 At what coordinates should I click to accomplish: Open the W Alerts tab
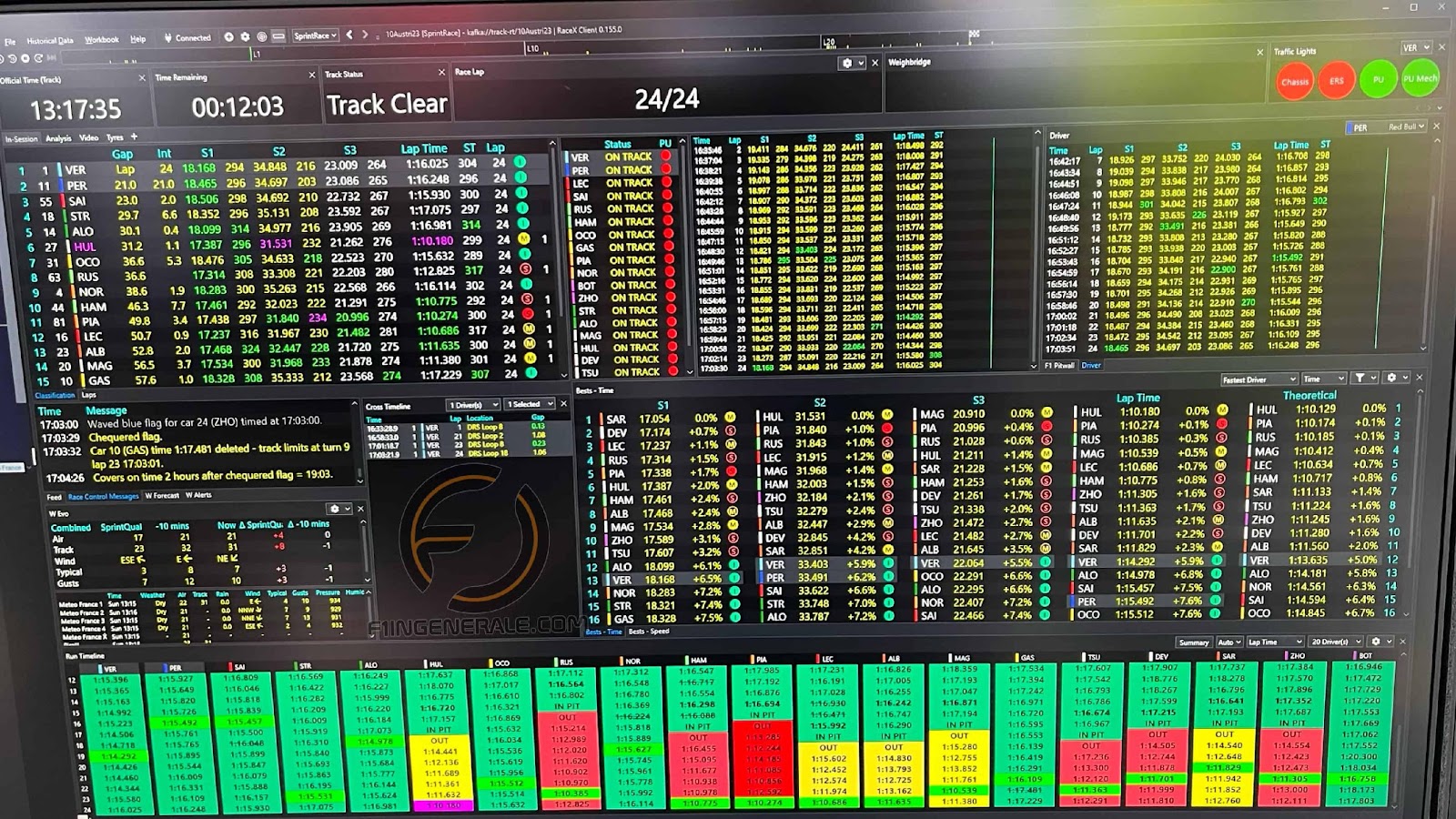(198, 495)
